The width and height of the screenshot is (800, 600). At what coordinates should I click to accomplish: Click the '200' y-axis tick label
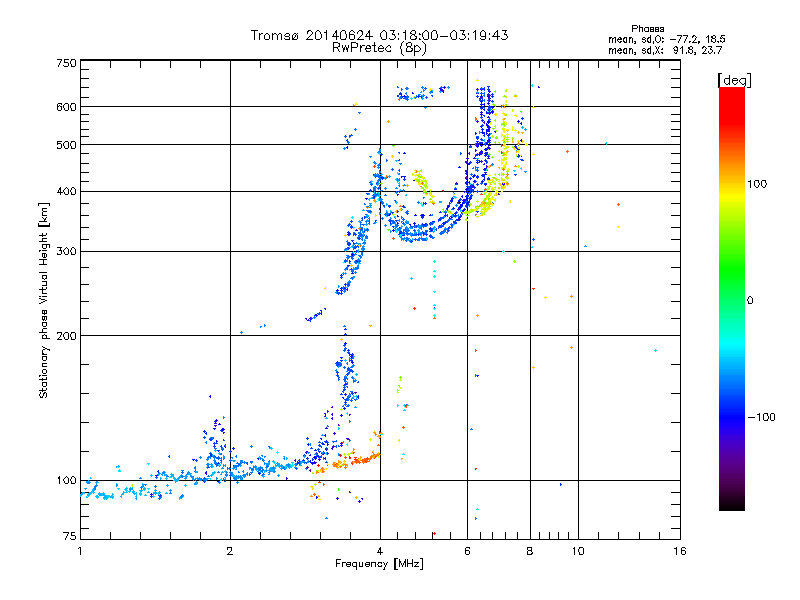point(66,336)
